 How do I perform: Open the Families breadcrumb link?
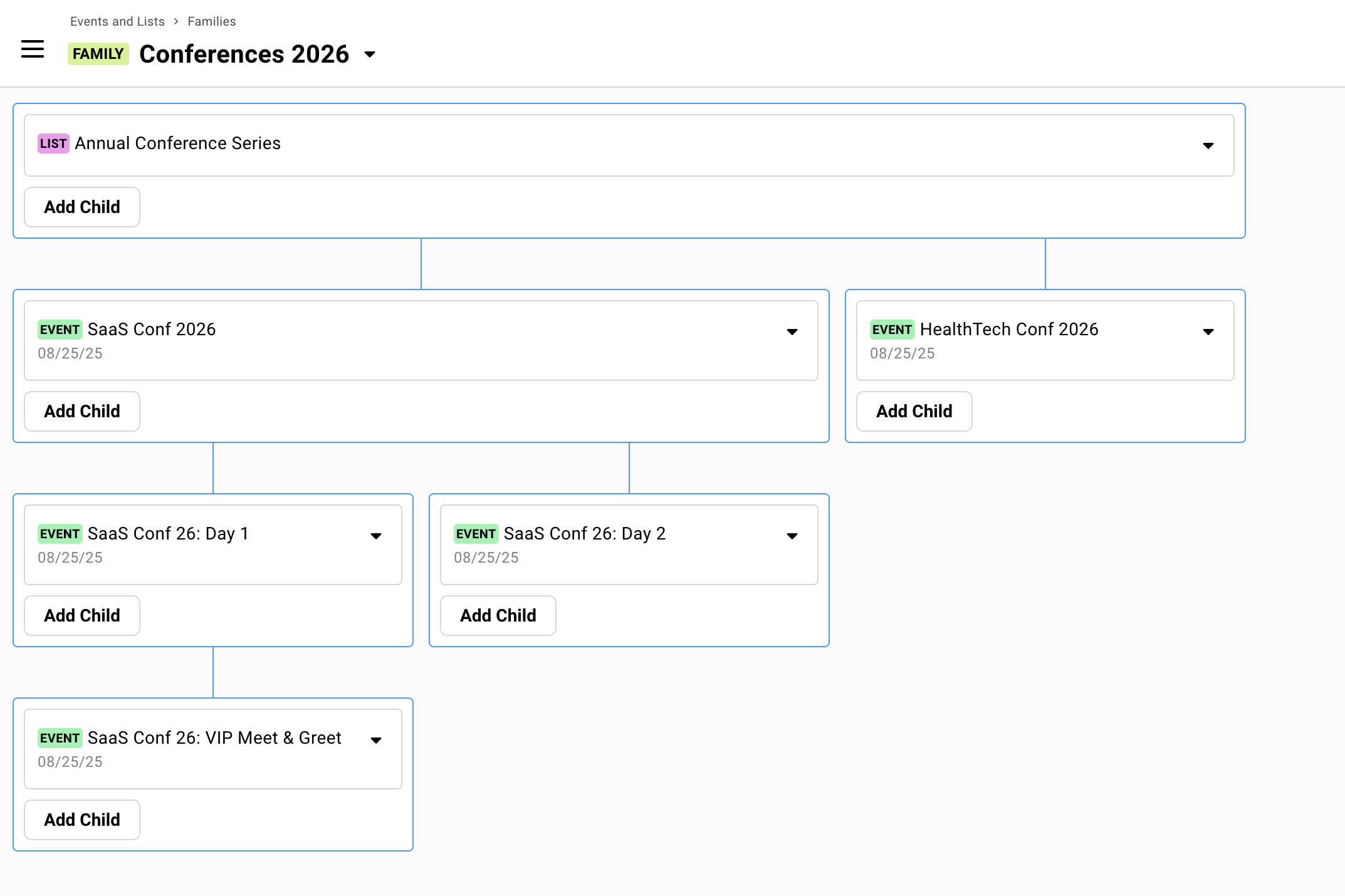pyautogui.click(x=211, y=21)
